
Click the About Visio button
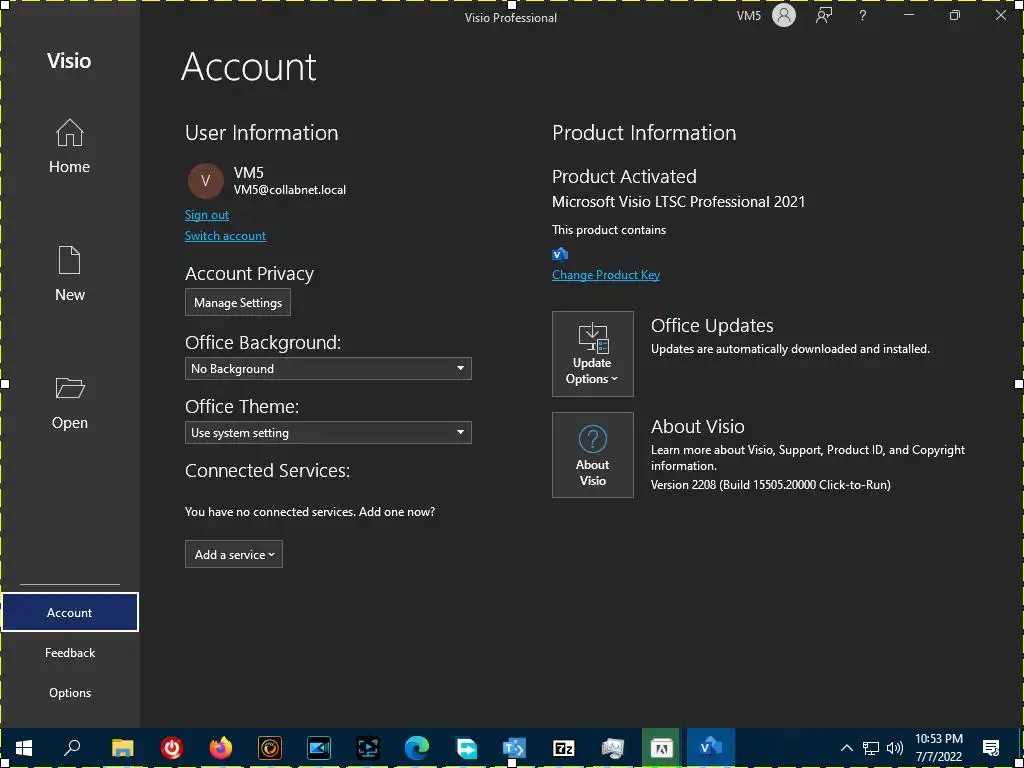pyautogui.click(x=592, y=455)
